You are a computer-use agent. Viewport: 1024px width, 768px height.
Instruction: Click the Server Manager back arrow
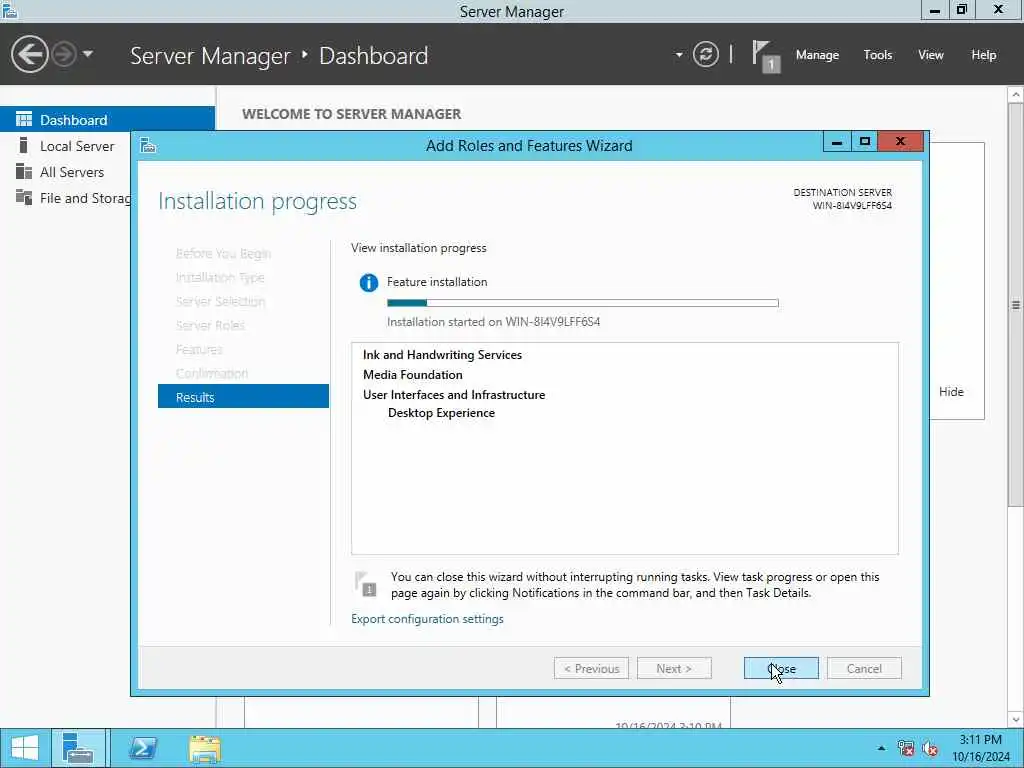29,54
